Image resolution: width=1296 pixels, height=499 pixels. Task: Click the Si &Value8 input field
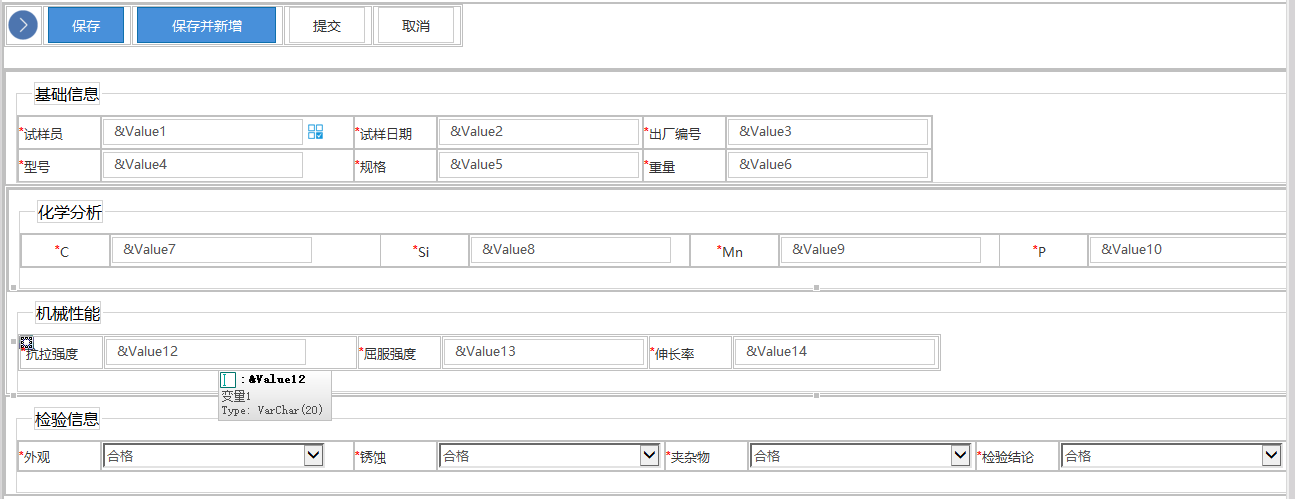point(571,250)
